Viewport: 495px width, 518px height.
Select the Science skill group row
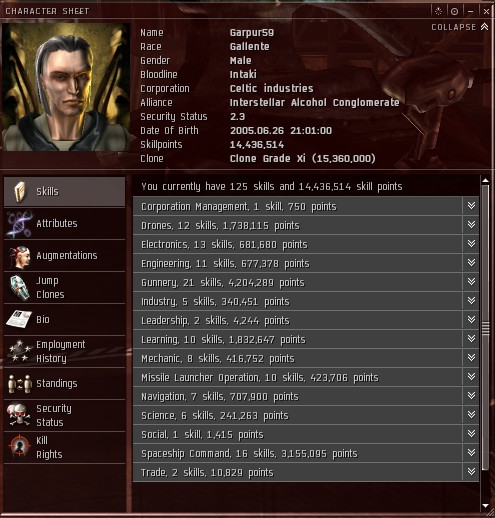pos(306,415)
